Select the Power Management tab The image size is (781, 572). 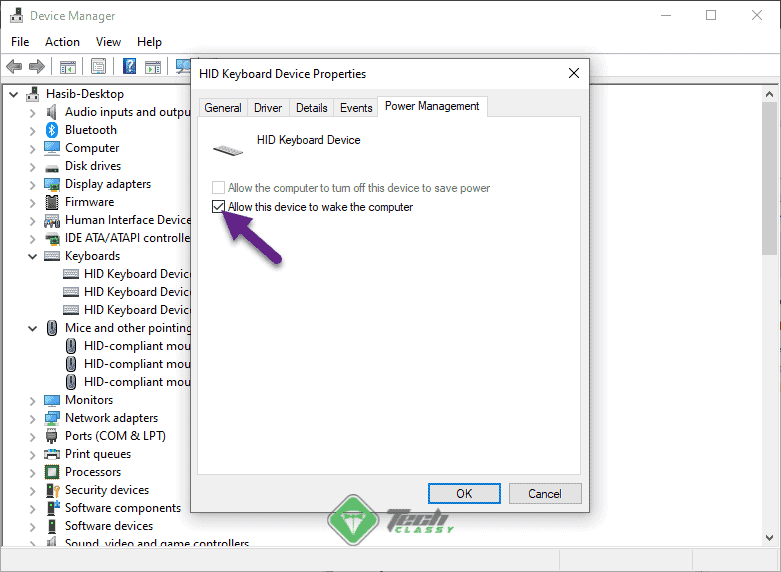[x=432, y=106]
